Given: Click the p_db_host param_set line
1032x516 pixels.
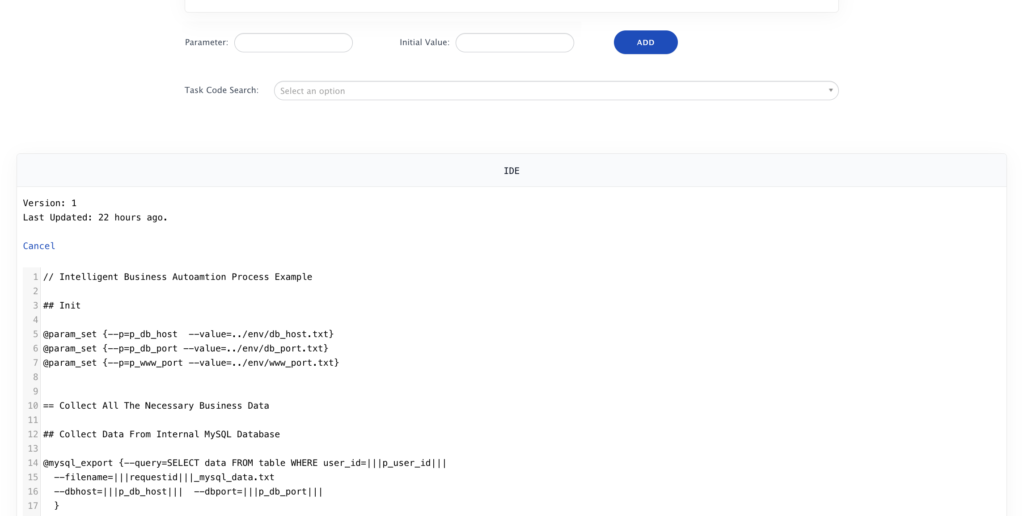Looking at the screenshot, I should tap(188, 334).
